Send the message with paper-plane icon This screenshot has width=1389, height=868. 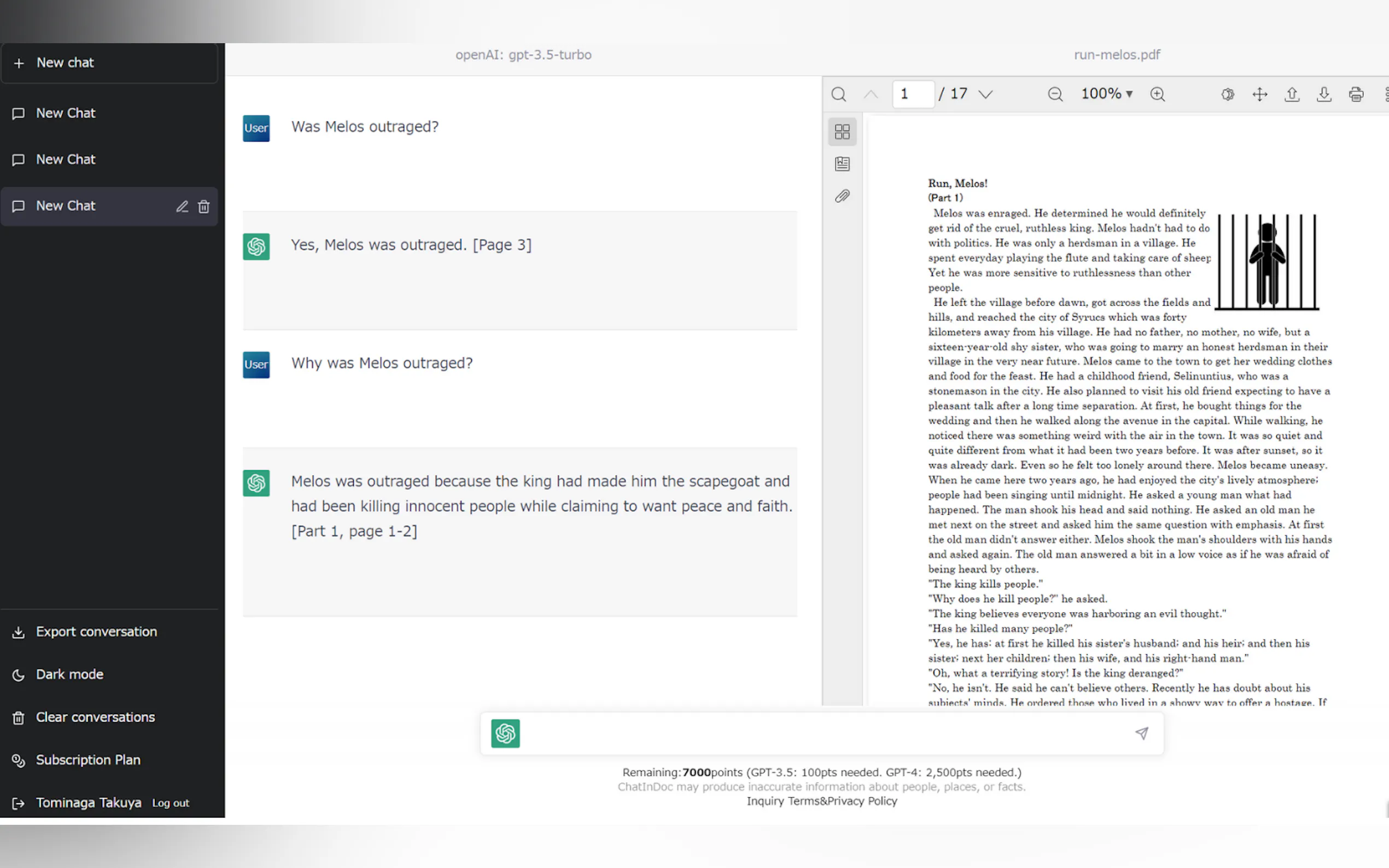[x=1141, y=733]
